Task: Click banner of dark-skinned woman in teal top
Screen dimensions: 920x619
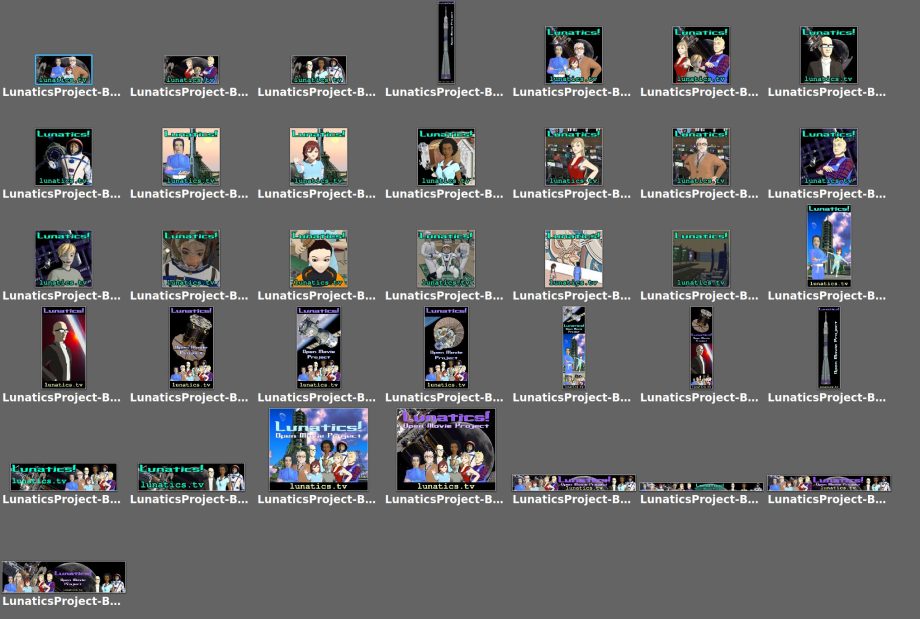Action: click(x=446, y=157)
